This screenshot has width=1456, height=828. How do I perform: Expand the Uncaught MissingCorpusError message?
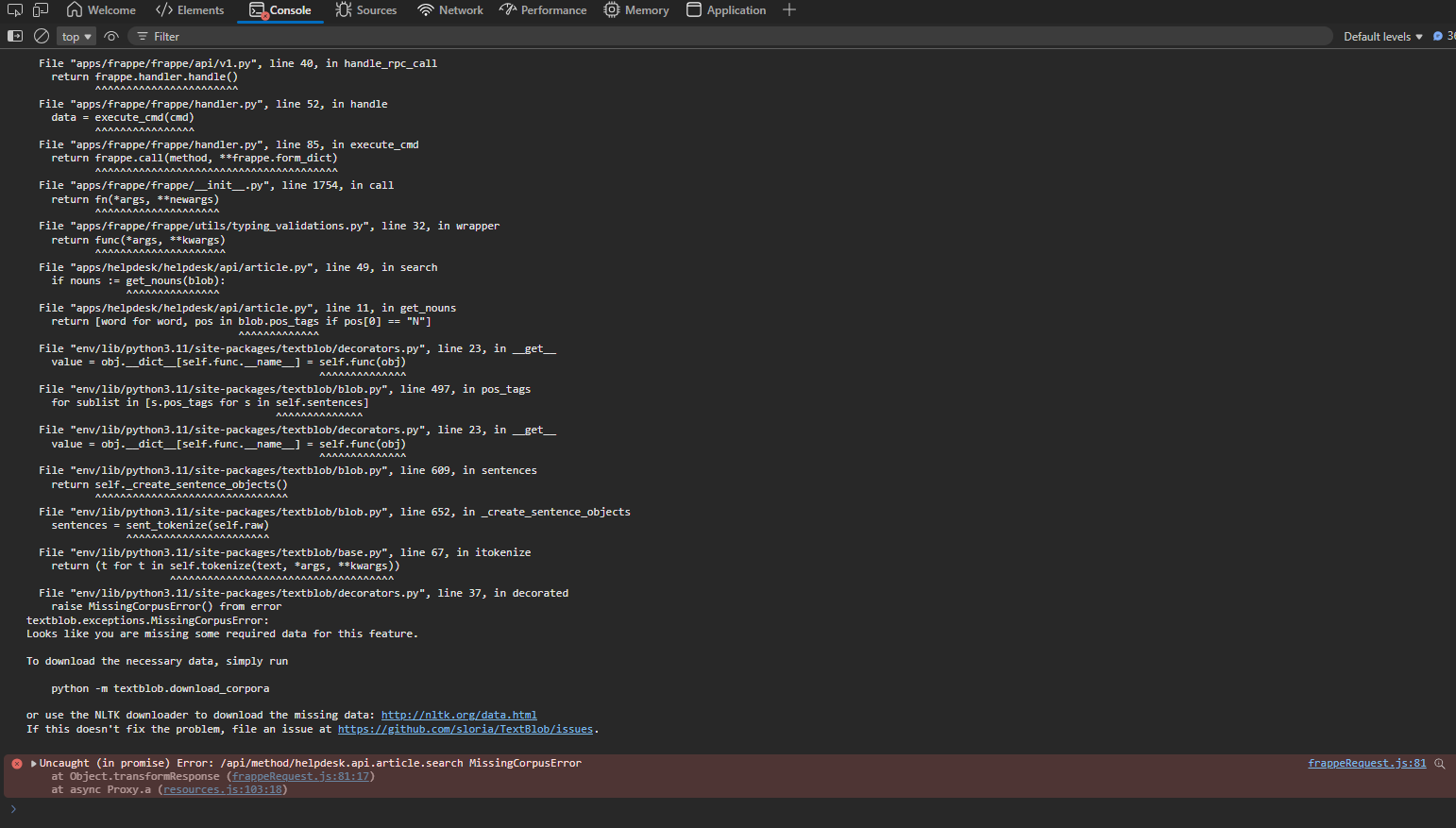[x=33, y=763]
